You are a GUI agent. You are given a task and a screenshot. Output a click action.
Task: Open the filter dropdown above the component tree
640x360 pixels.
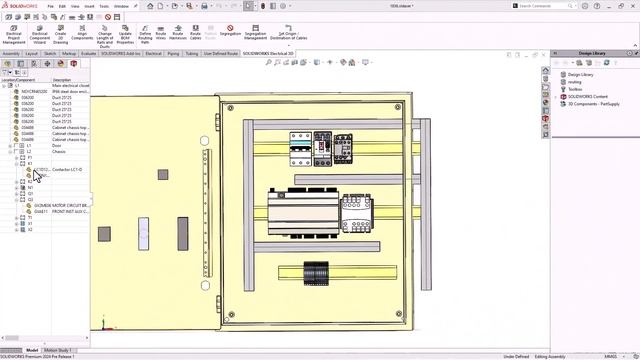7,72
